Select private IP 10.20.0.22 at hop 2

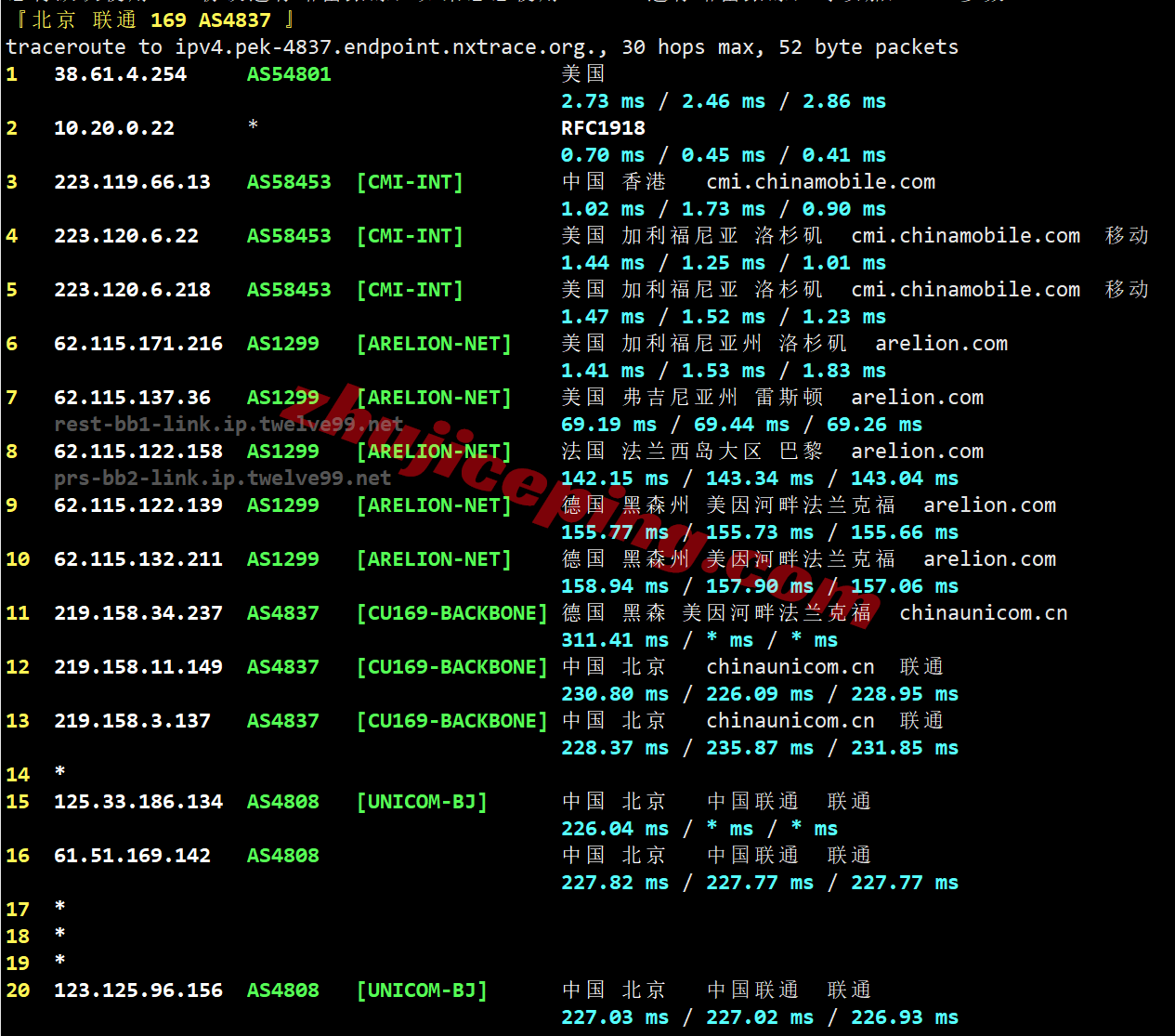pos(114,128)
